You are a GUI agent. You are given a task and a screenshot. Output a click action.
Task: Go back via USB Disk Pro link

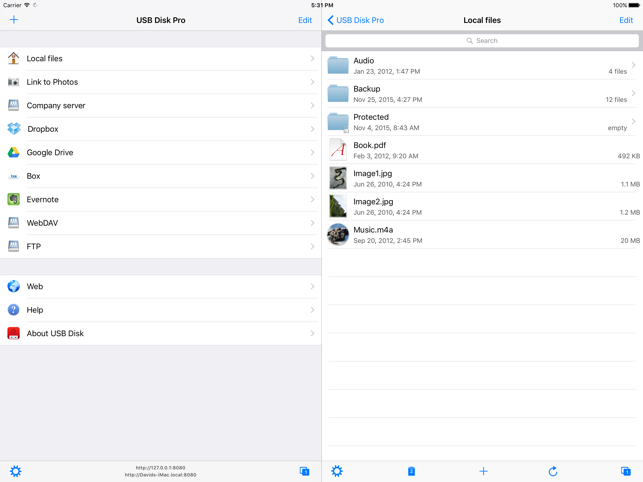[x=356, y=20]
